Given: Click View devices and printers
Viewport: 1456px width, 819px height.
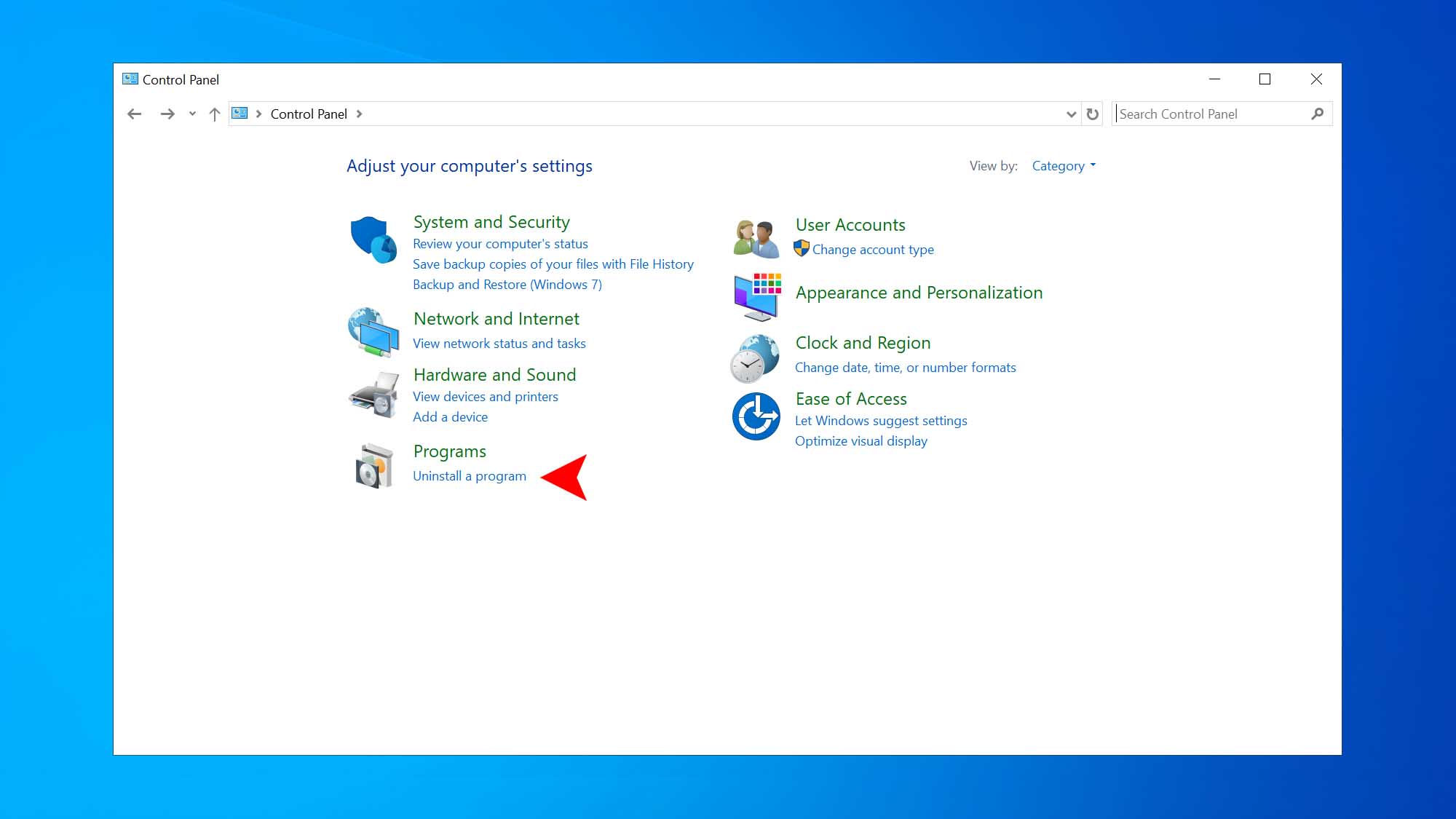Looking at the screenshot, I should [x=486, y=397].
